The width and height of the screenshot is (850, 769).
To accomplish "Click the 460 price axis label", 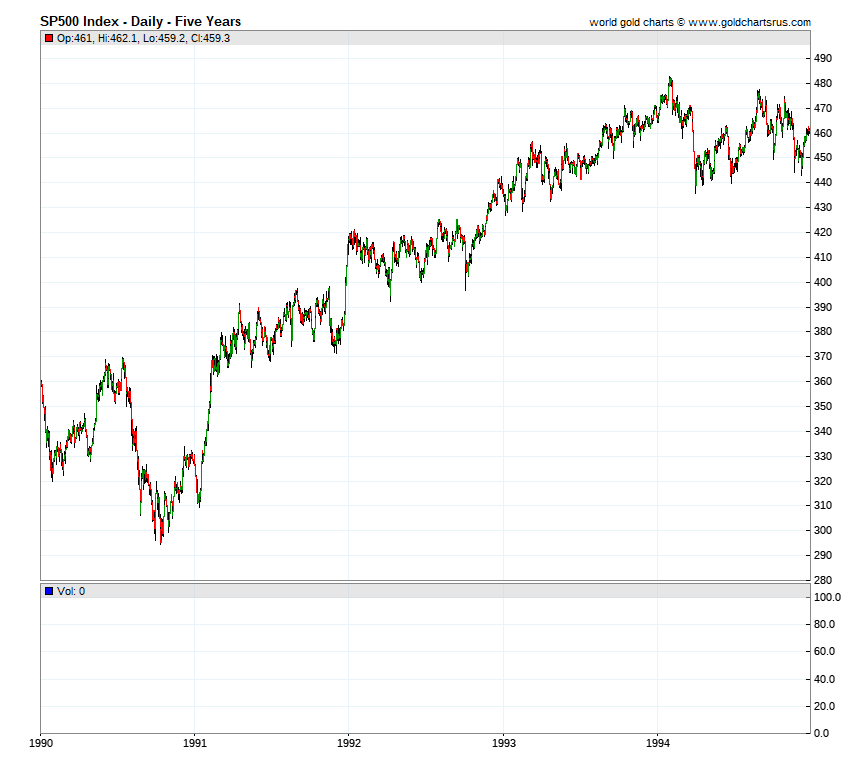I will click(823, 133).
